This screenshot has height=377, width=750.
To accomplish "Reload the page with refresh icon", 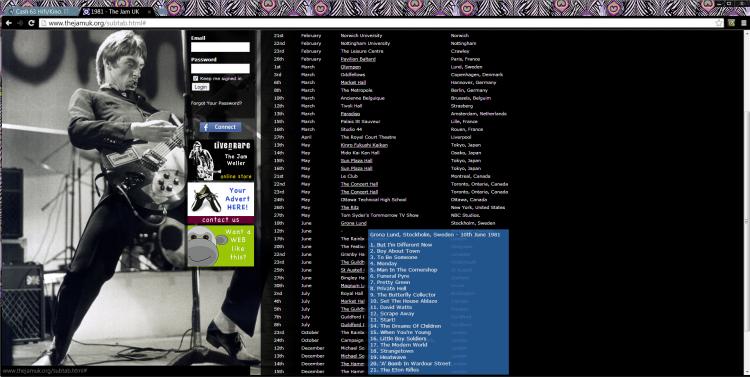I will (32, 23).
